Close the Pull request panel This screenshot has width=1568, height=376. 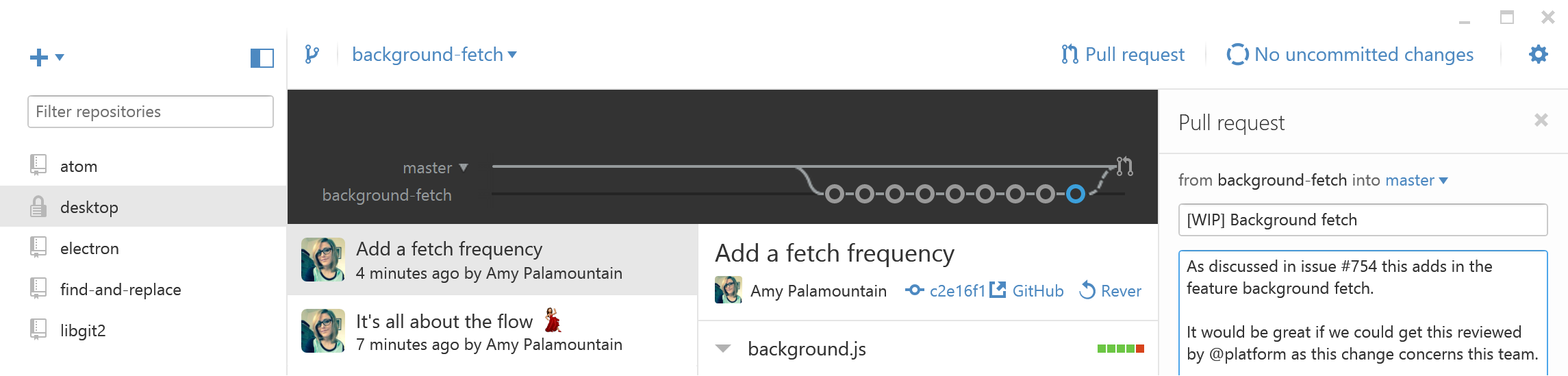[x=1541, y=121]
